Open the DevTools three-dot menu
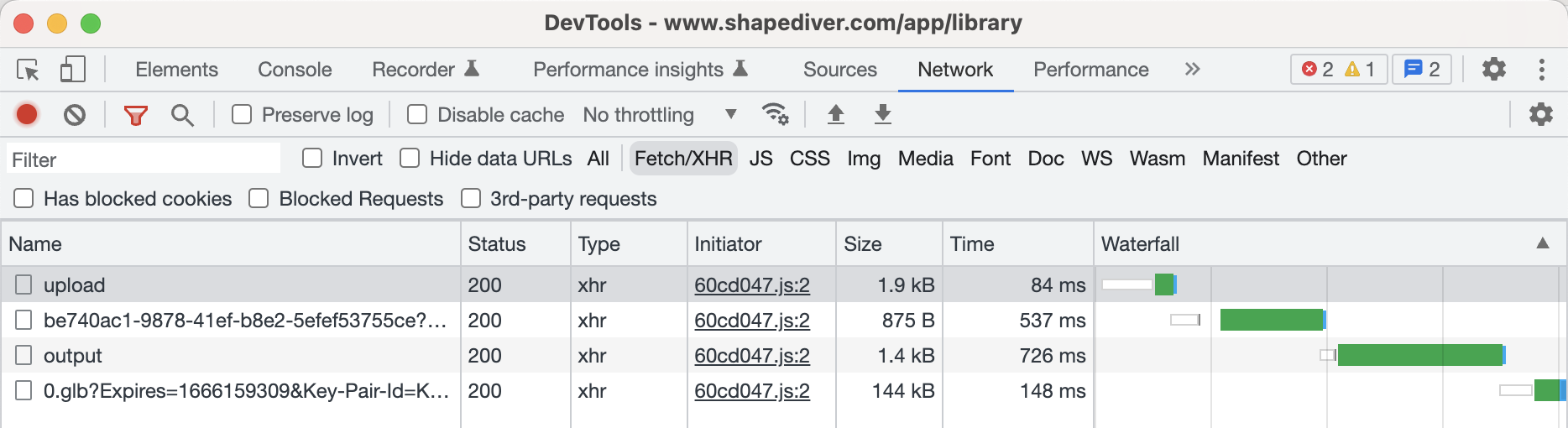Image resolution: width=1568 pixels, height=428 pixels. click(1541, 70)
